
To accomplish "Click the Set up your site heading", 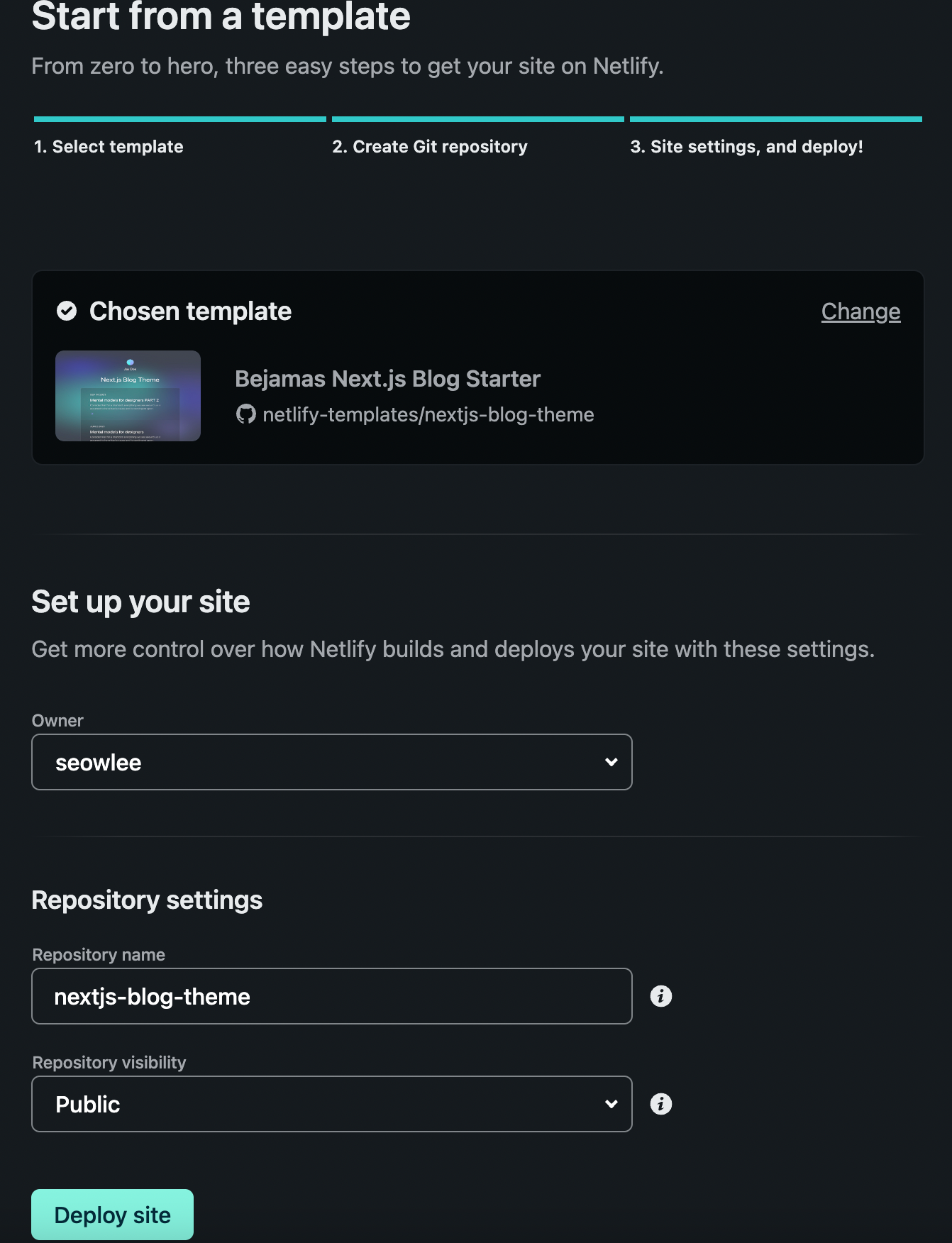I will tap(140, 602).
